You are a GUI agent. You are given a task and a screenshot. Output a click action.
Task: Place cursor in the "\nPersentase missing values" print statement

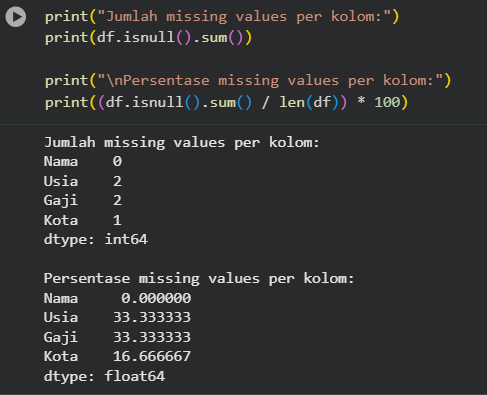tap(248, 81)
